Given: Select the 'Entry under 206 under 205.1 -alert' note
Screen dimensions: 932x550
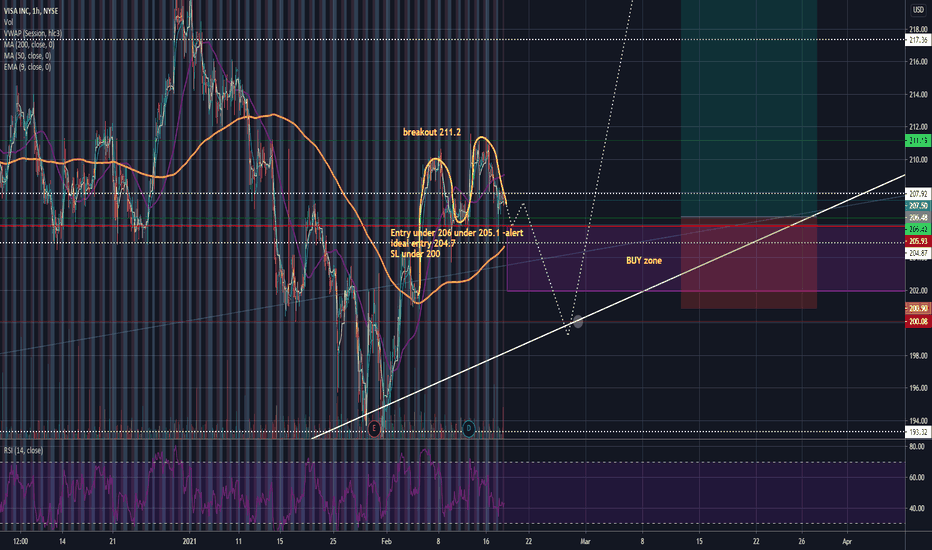Looking at the screenshot, I should point(456,232).
